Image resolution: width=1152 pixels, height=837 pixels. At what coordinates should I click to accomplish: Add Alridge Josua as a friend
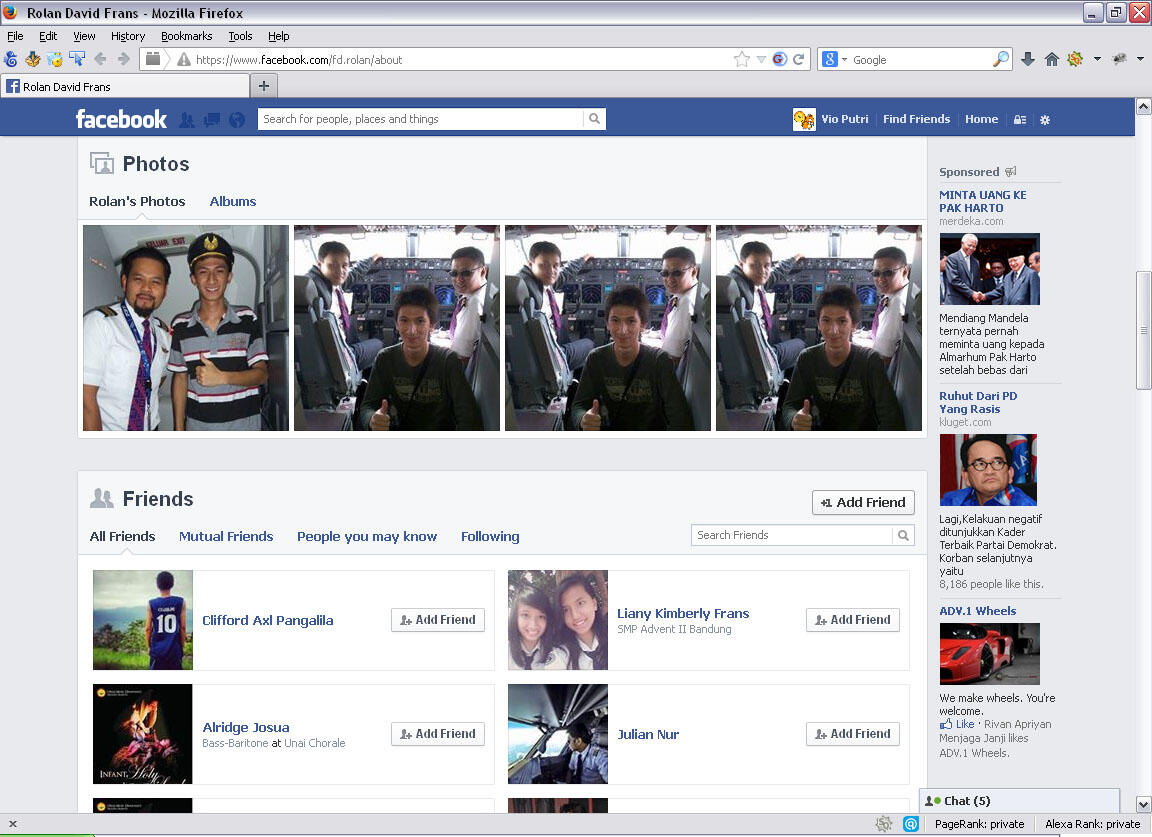(438, 734)
